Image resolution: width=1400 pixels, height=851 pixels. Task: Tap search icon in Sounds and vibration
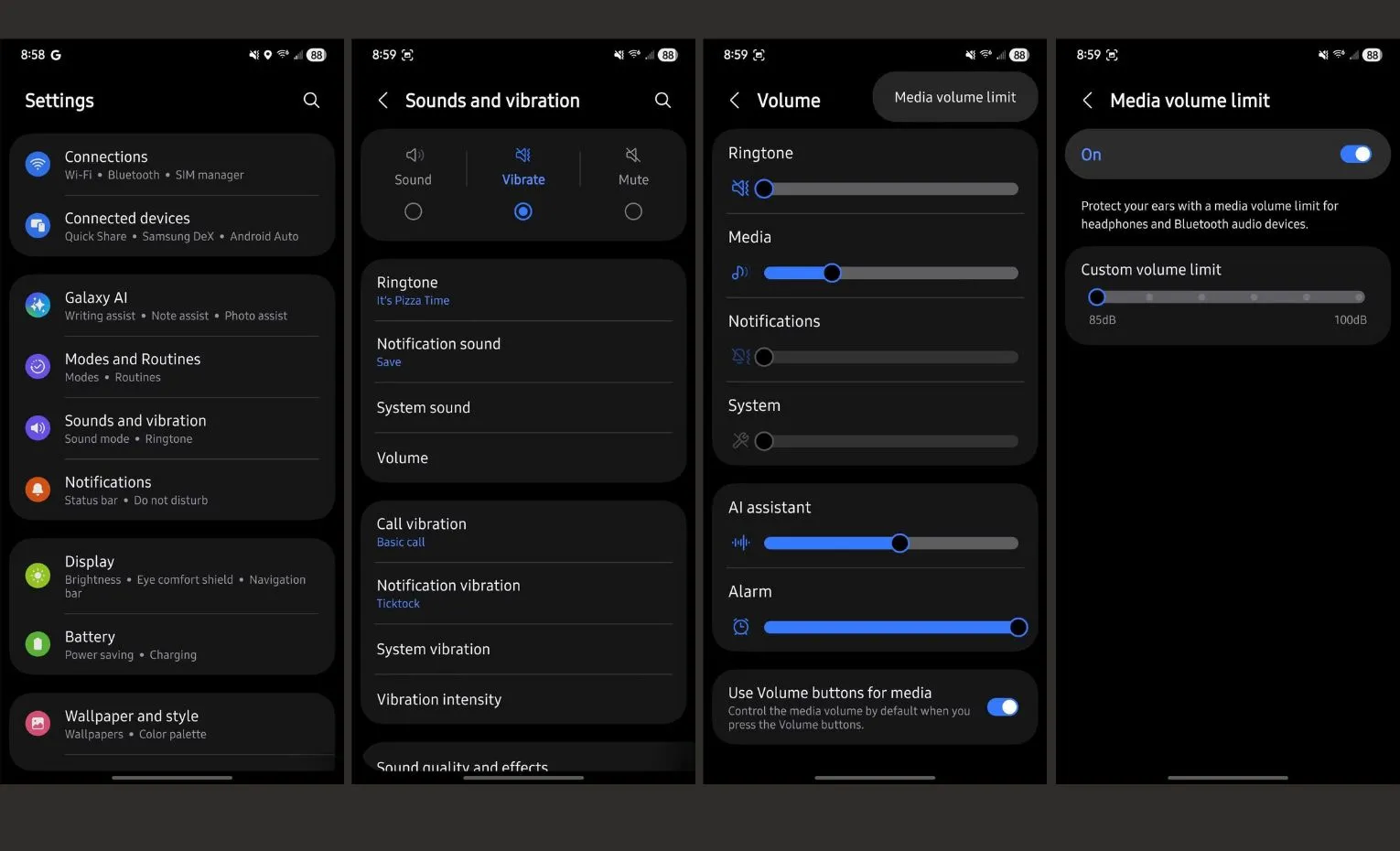[662, 101]
